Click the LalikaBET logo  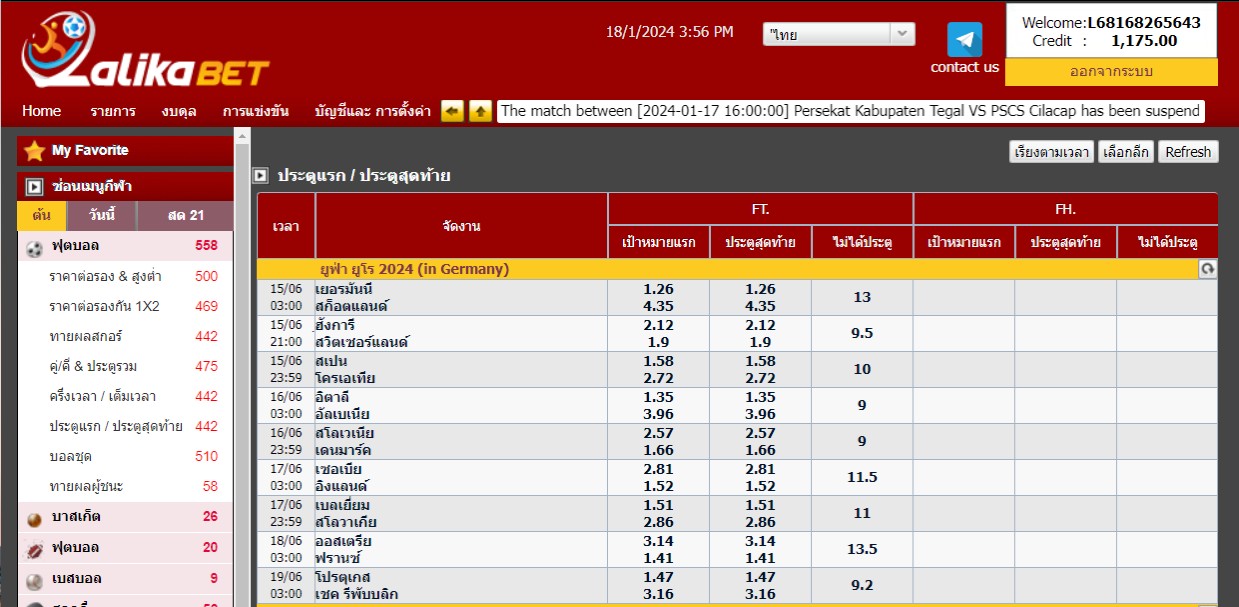click(x=145, y=52)
